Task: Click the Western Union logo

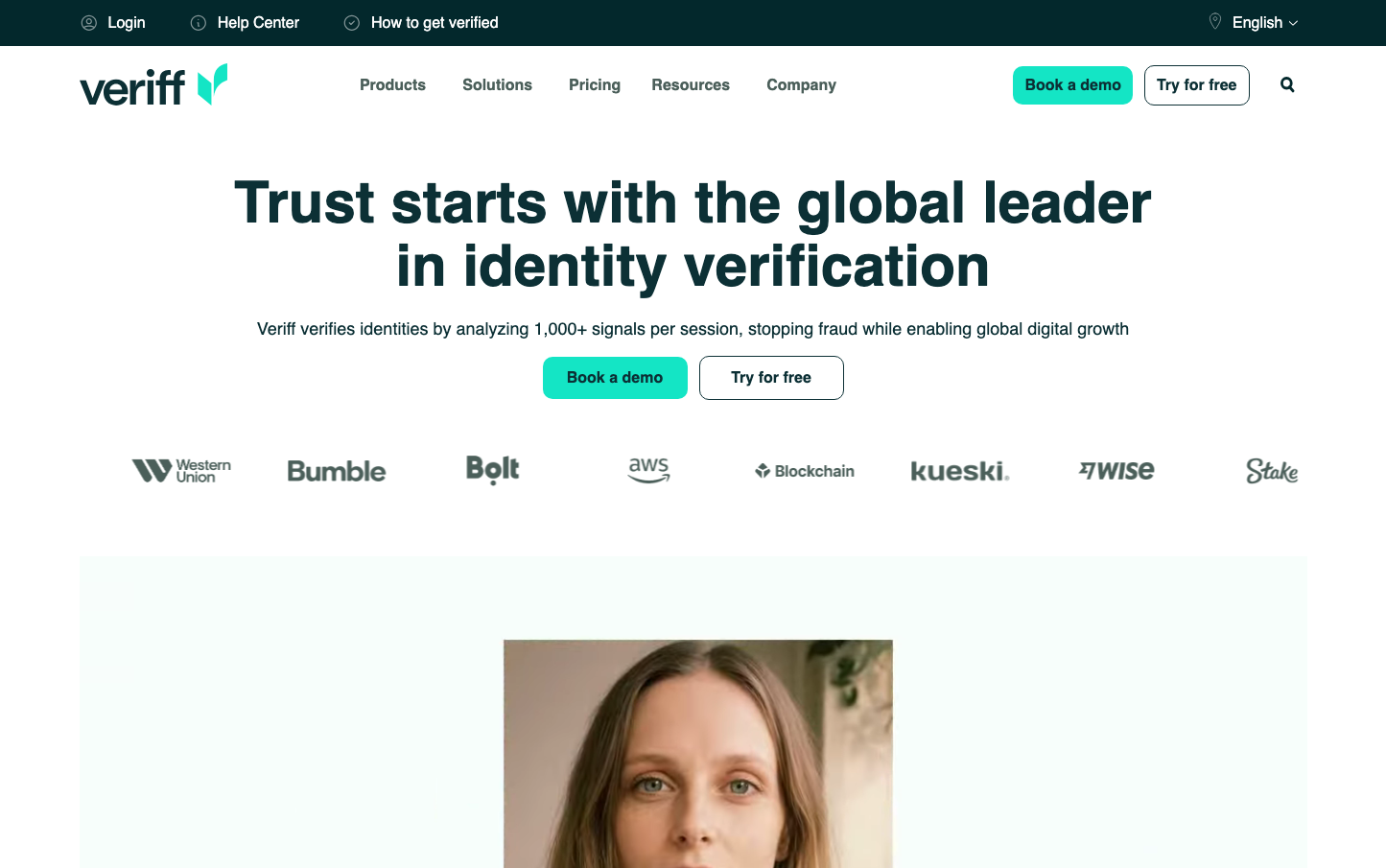Action: pos(181,471)
